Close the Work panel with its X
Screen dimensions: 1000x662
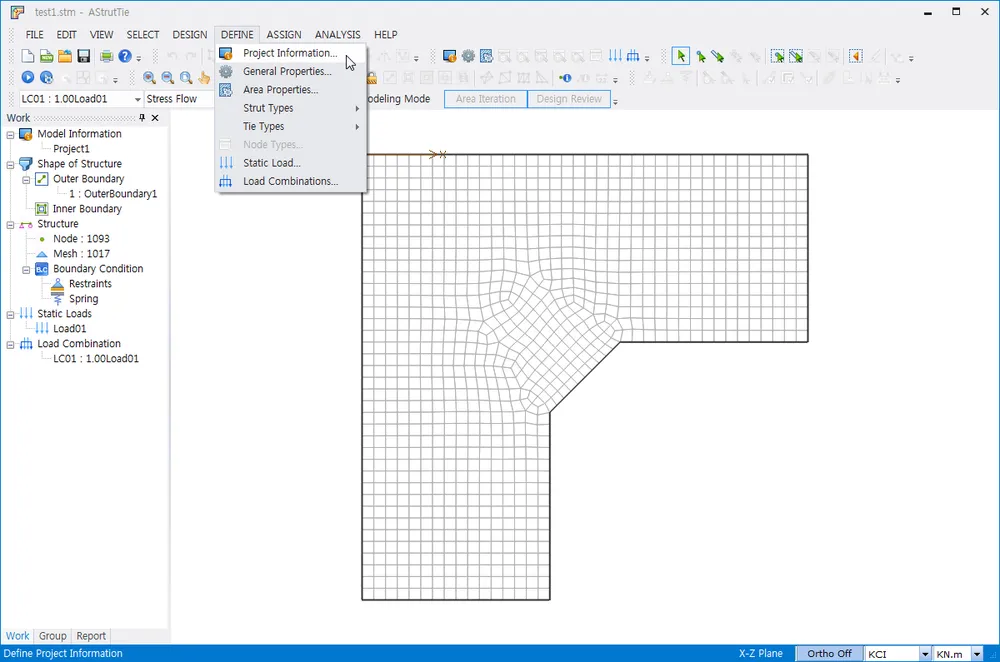click(155, 117)
